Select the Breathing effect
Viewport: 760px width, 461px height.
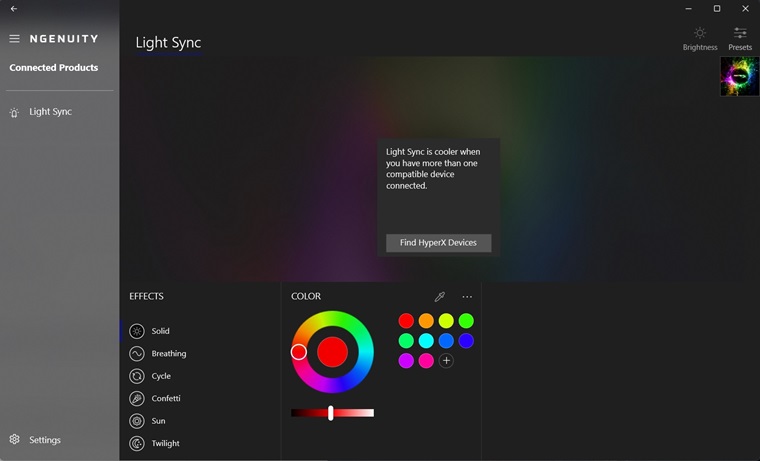point(168,353)
